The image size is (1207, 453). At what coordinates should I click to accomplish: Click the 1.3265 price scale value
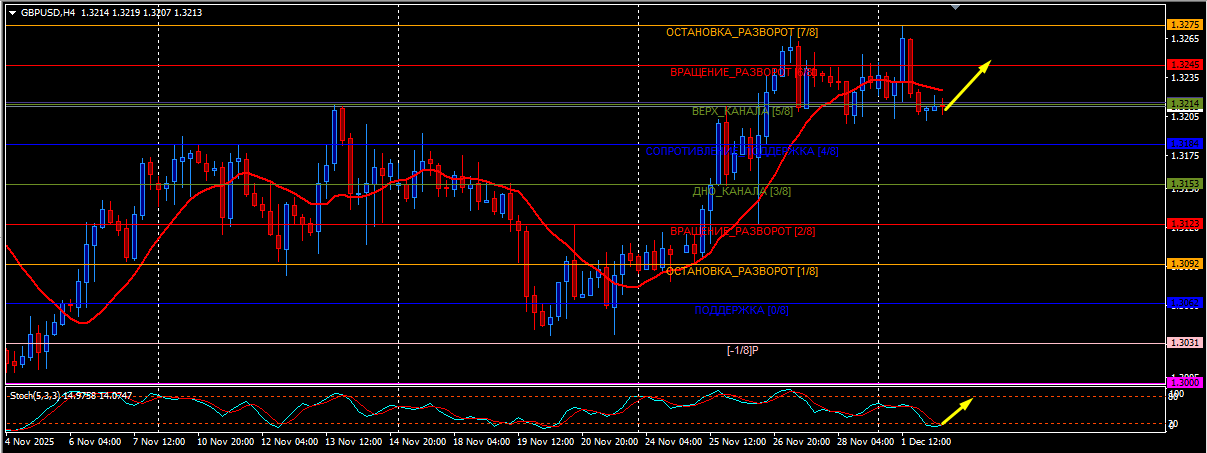pyautogui.click(x=1185, y=39)
